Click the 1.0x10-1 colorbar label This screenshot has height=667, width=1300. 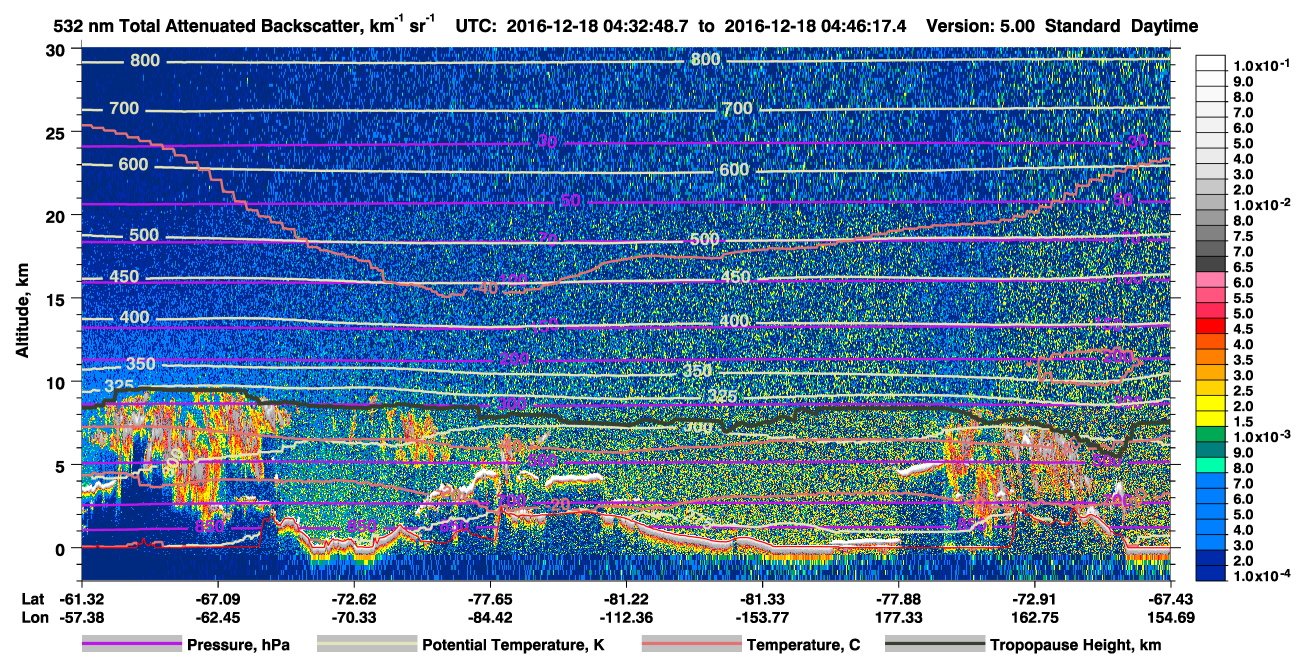tap(1261, 65)
